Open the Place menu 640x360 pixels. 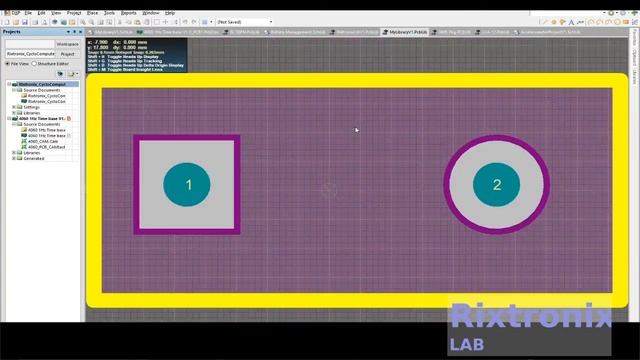click(x=92, y=13)
